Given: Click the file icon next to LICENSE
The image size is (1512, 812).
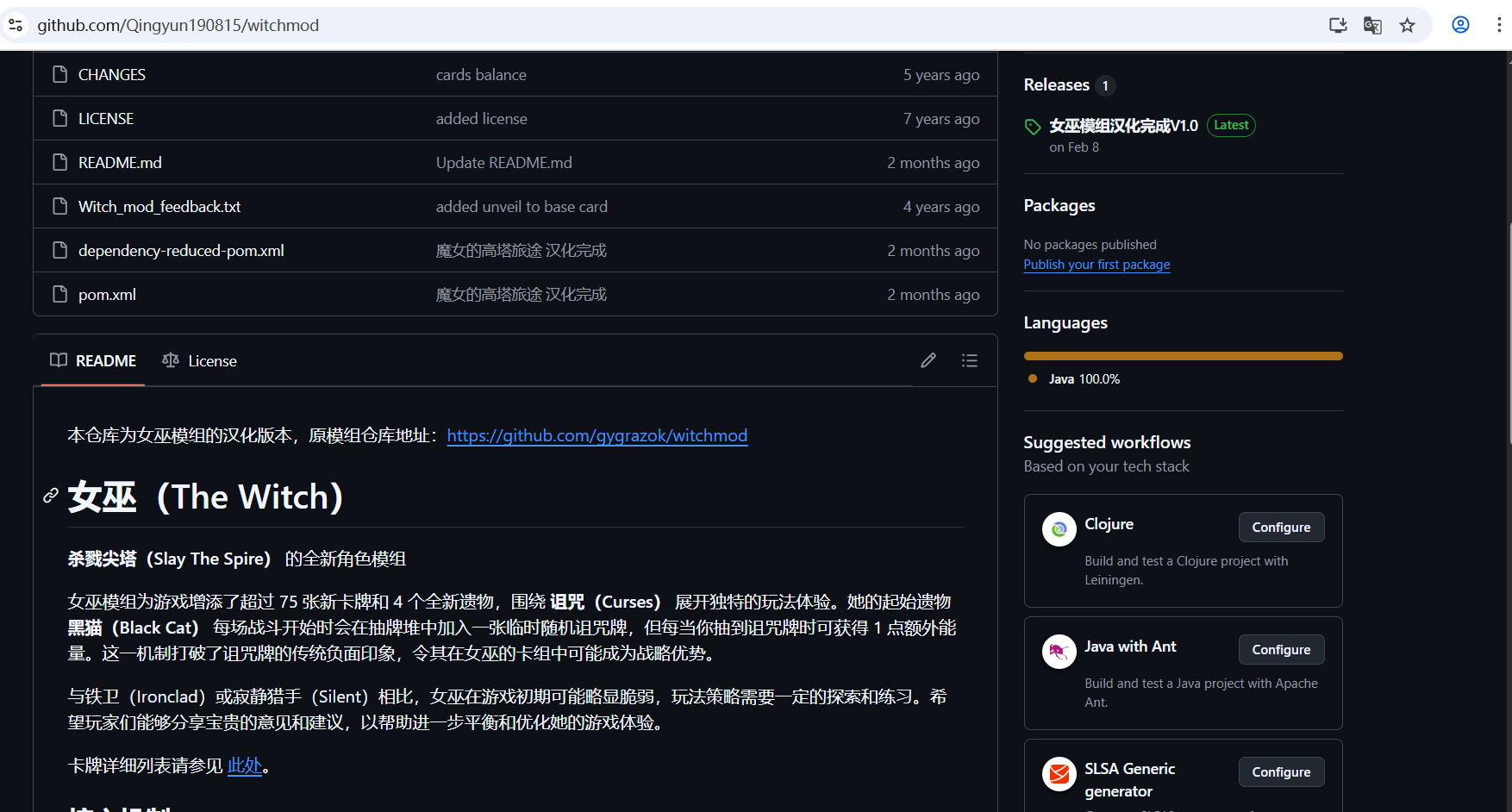Looking at the screenshot, I should click(x=59, y=118).
